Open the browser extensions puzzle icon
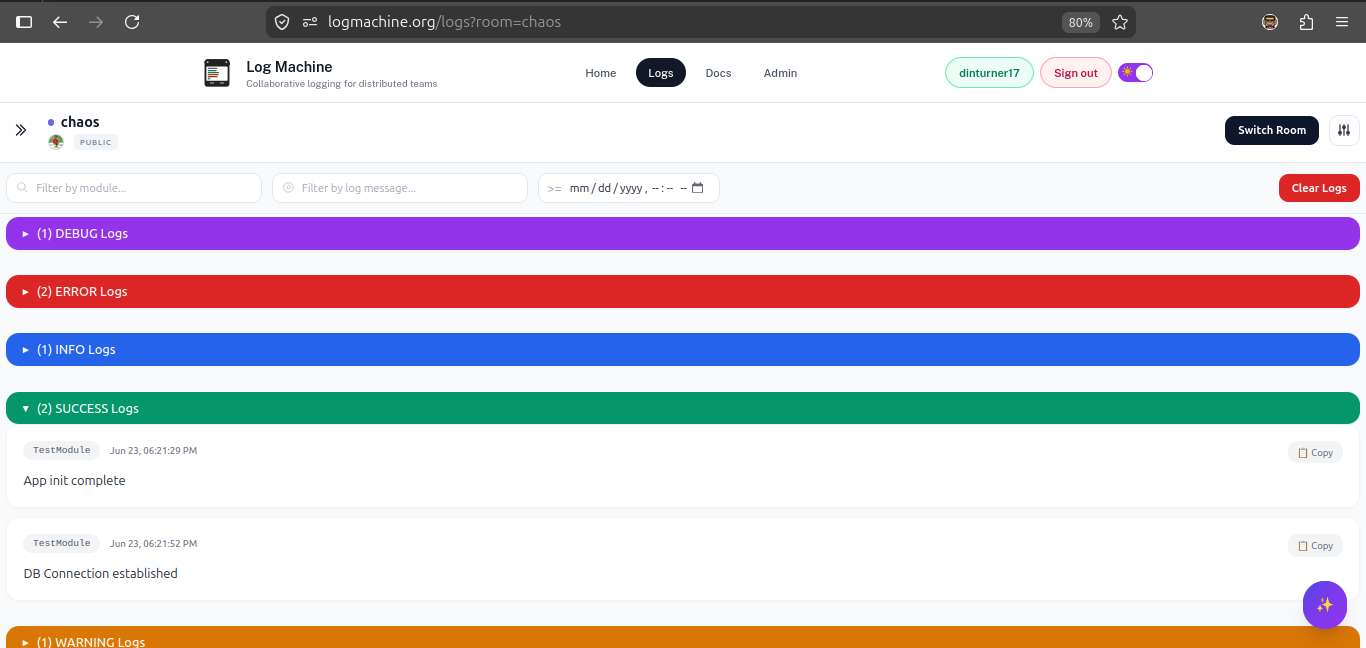Viewport: 1366px width, 648px height. pos(1306,22)
